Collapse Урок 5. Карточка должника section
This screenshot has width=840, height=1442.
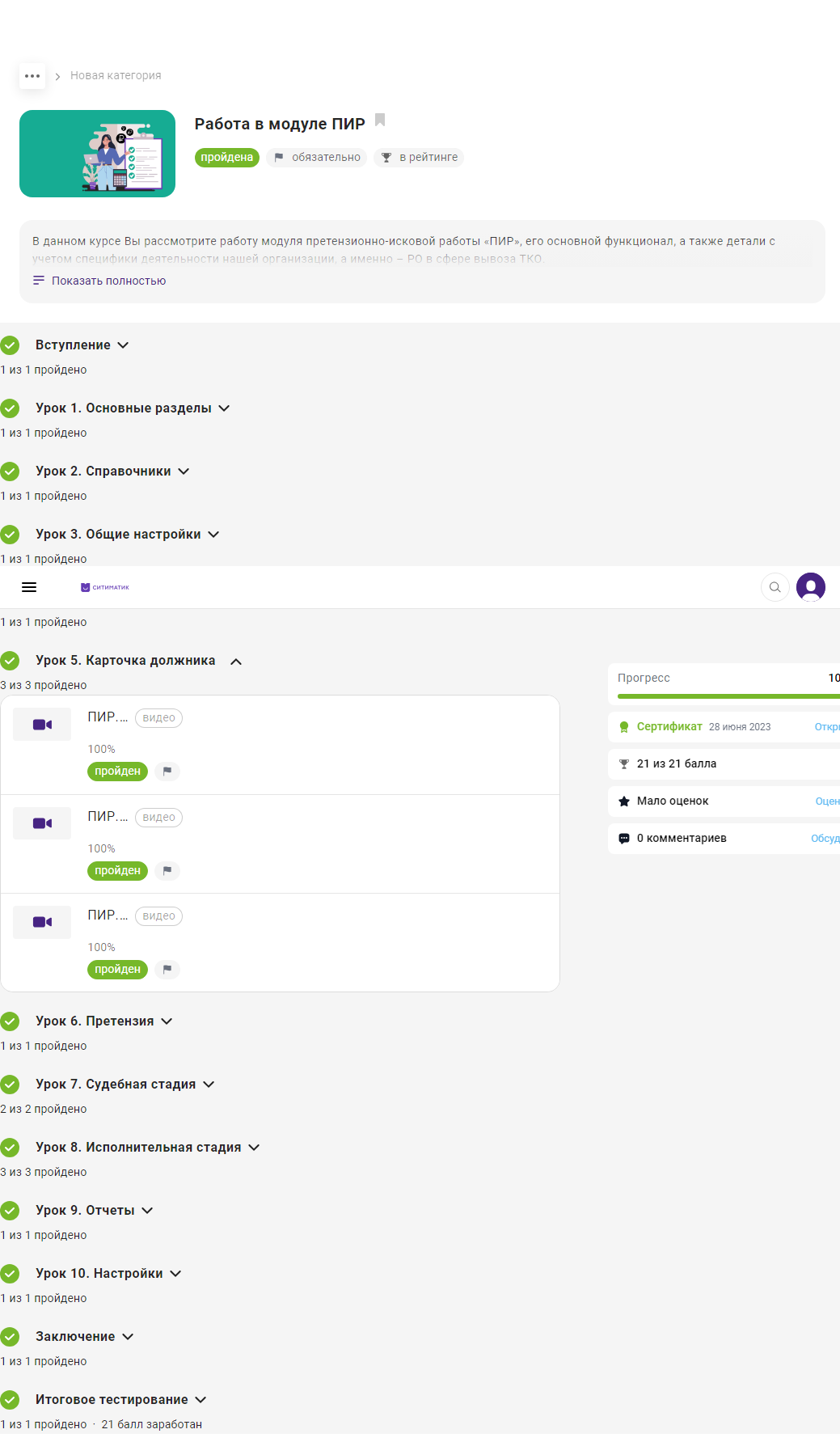click(x=236, y=662)
